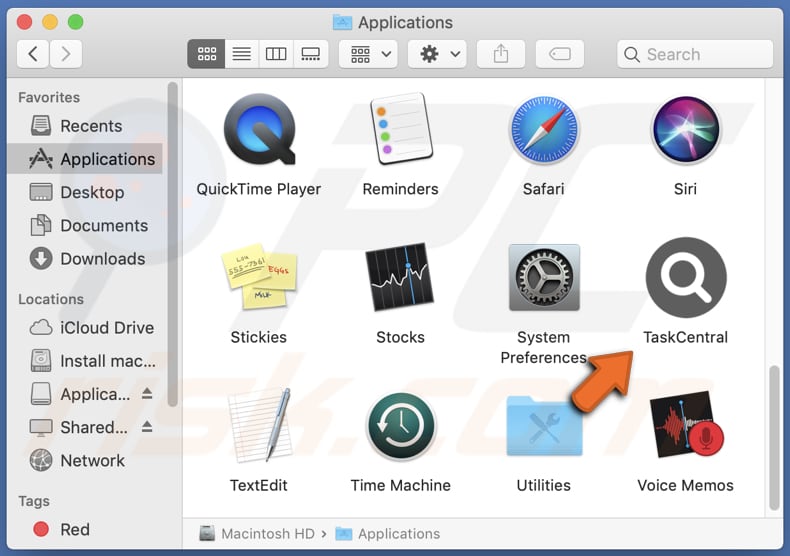Select Desktop in the sidebar
This screenshot has width=790, height=556.
click(x=85, y=192)
